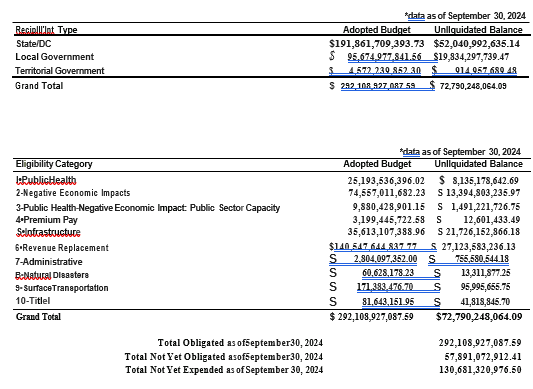Select the misspelled 1-PublicHealth row label
533x389 pixels.
(x=46, y=180)
